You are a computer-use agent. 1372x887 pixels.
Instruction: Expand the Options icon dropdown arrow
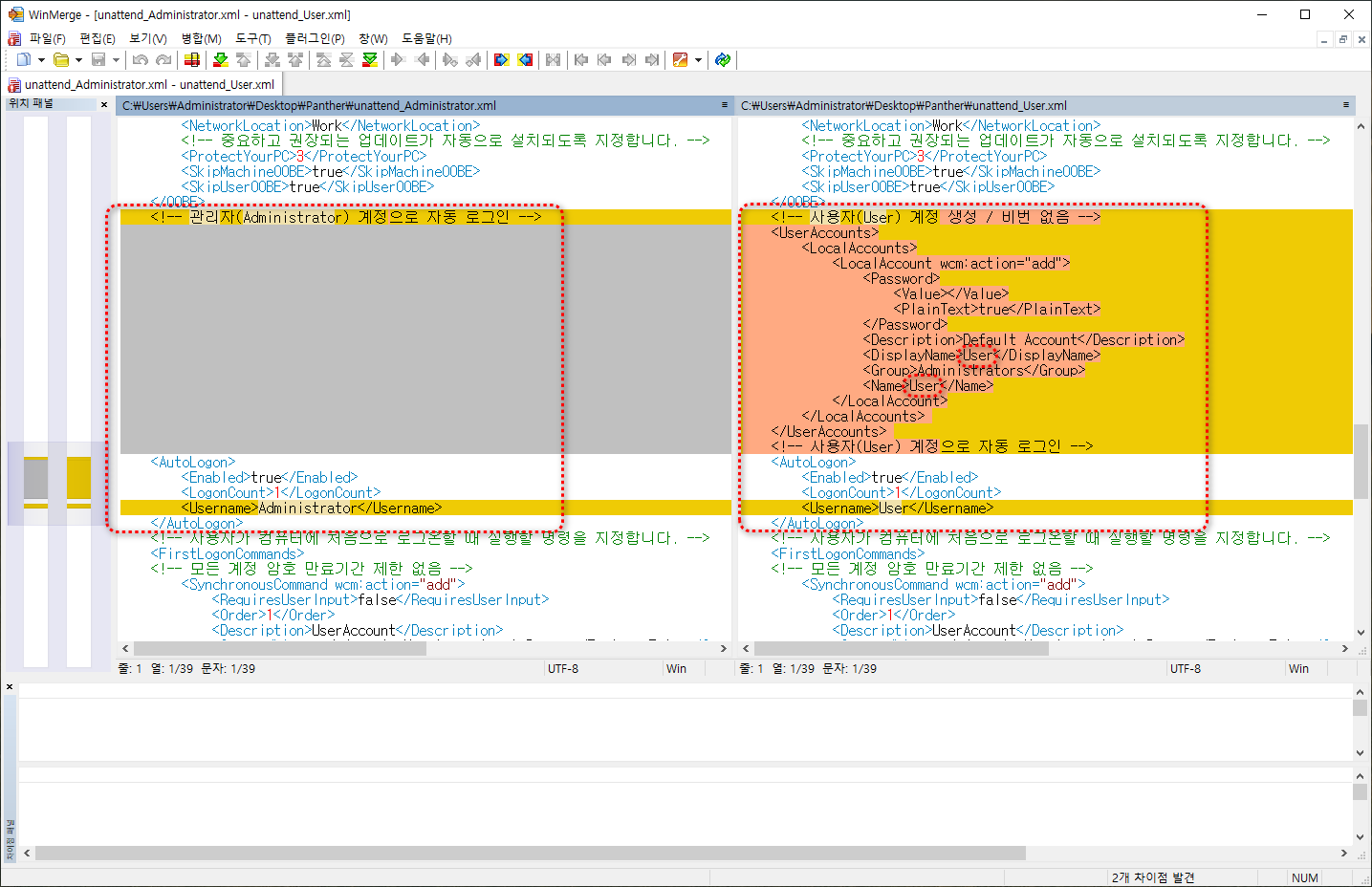[698, 60]
